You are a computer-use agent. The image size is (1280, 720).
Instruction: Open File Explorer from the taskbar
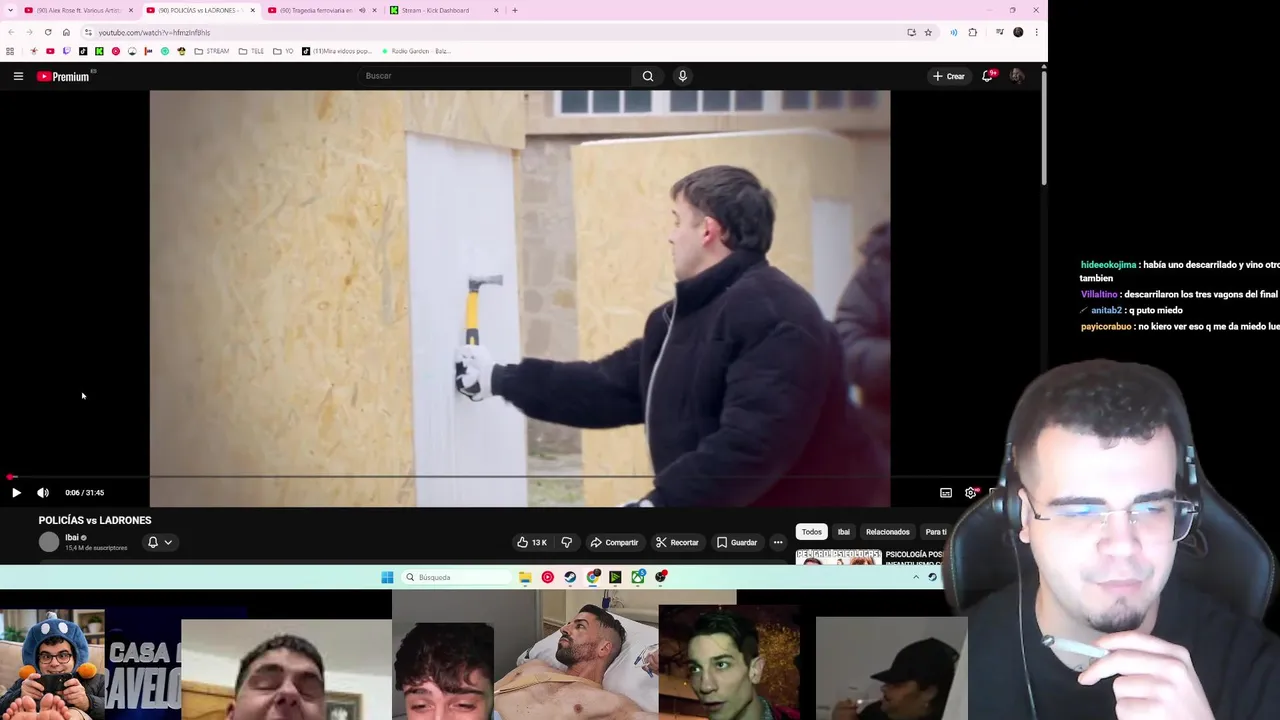click(525, 577)
